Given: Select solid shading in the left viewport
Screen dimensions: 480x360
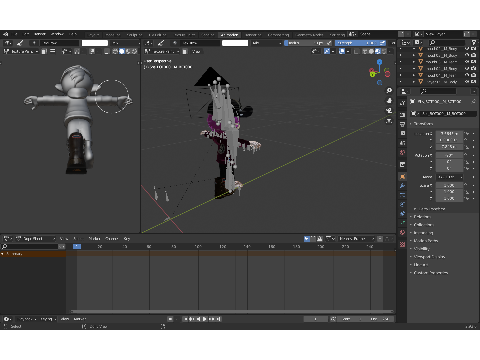Looking at the screenshot, I should click(122, 51).
